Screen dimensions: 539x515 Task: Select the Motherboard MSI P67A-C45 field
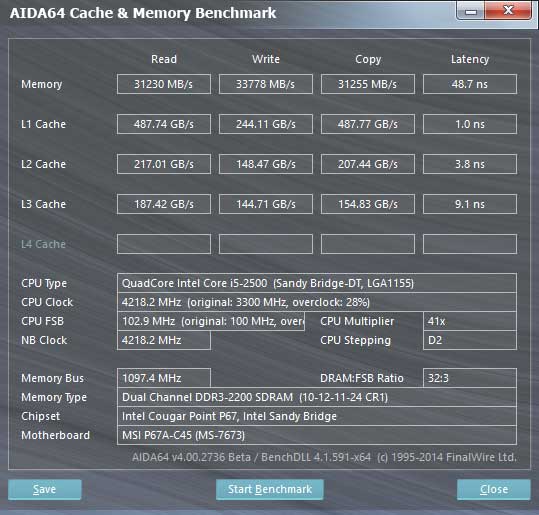pyautogui.click(x=317, y=435)
